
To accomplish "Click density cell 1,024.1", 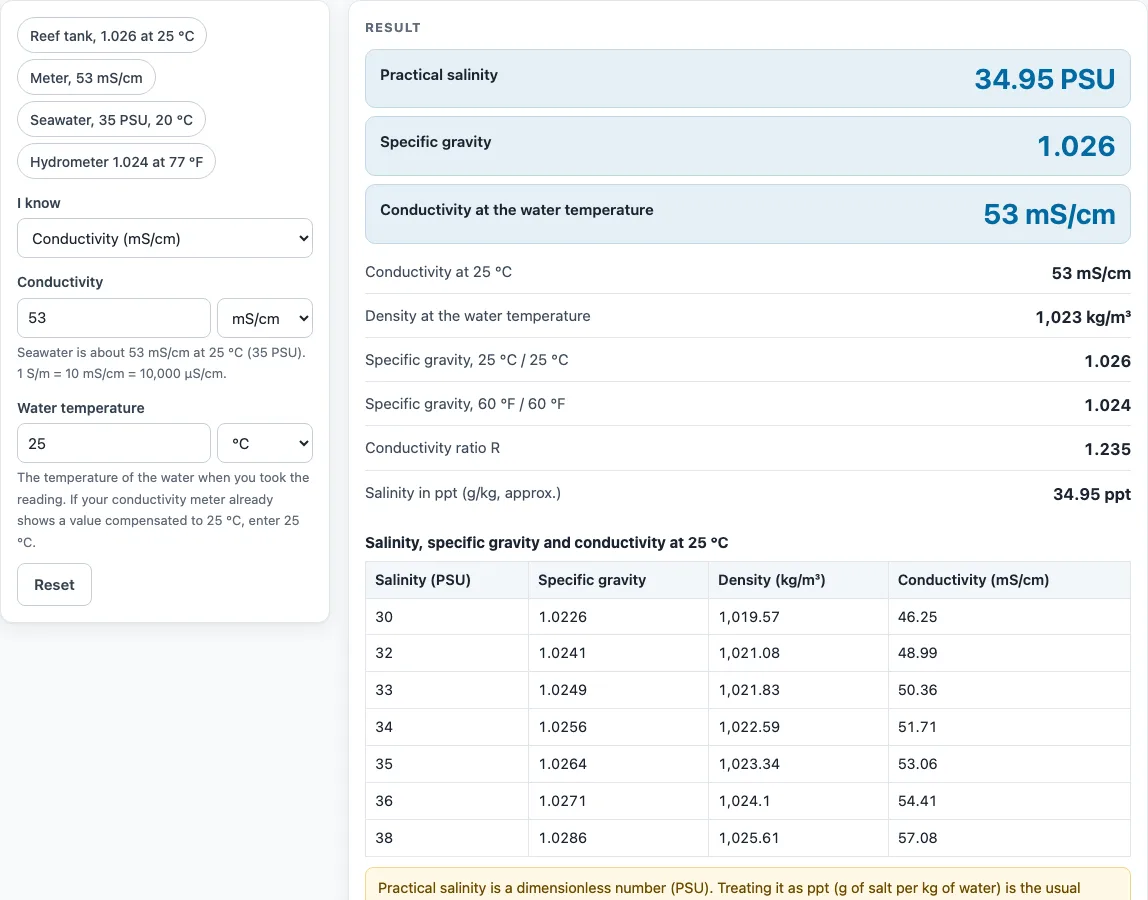I will (798, 801).
